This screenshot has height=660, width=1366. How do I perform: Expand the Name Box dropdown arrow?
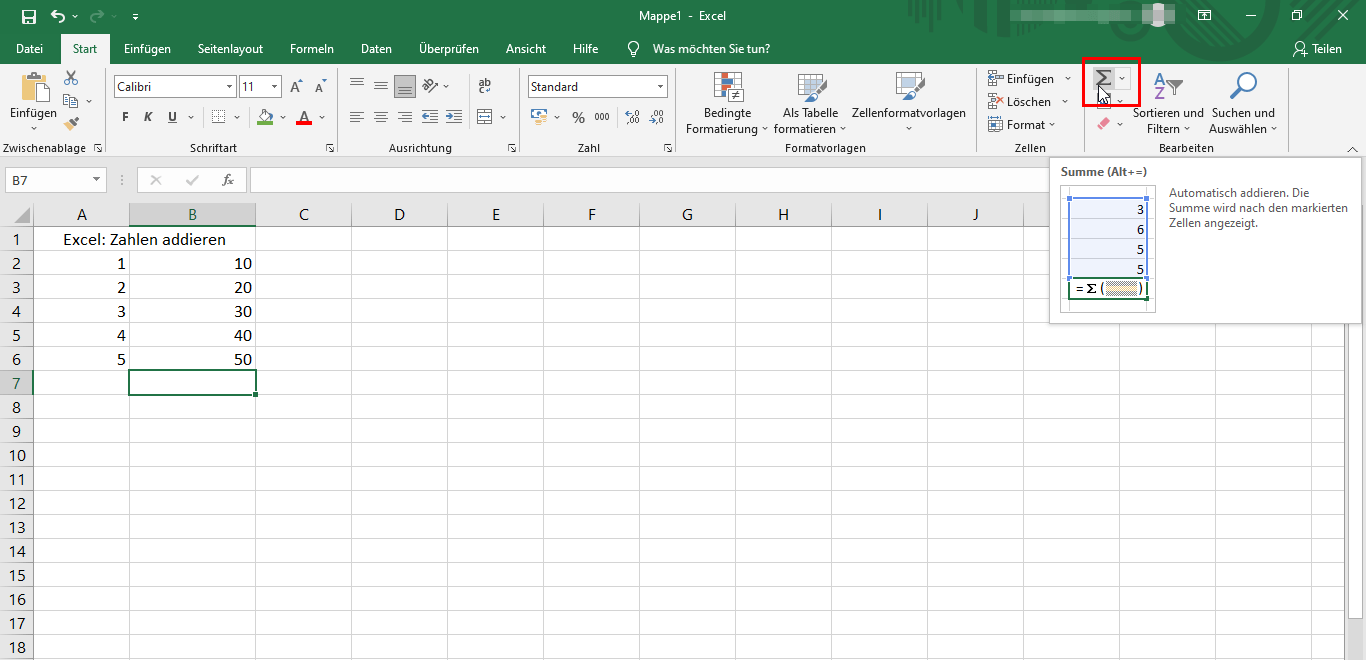pos(97,180)
